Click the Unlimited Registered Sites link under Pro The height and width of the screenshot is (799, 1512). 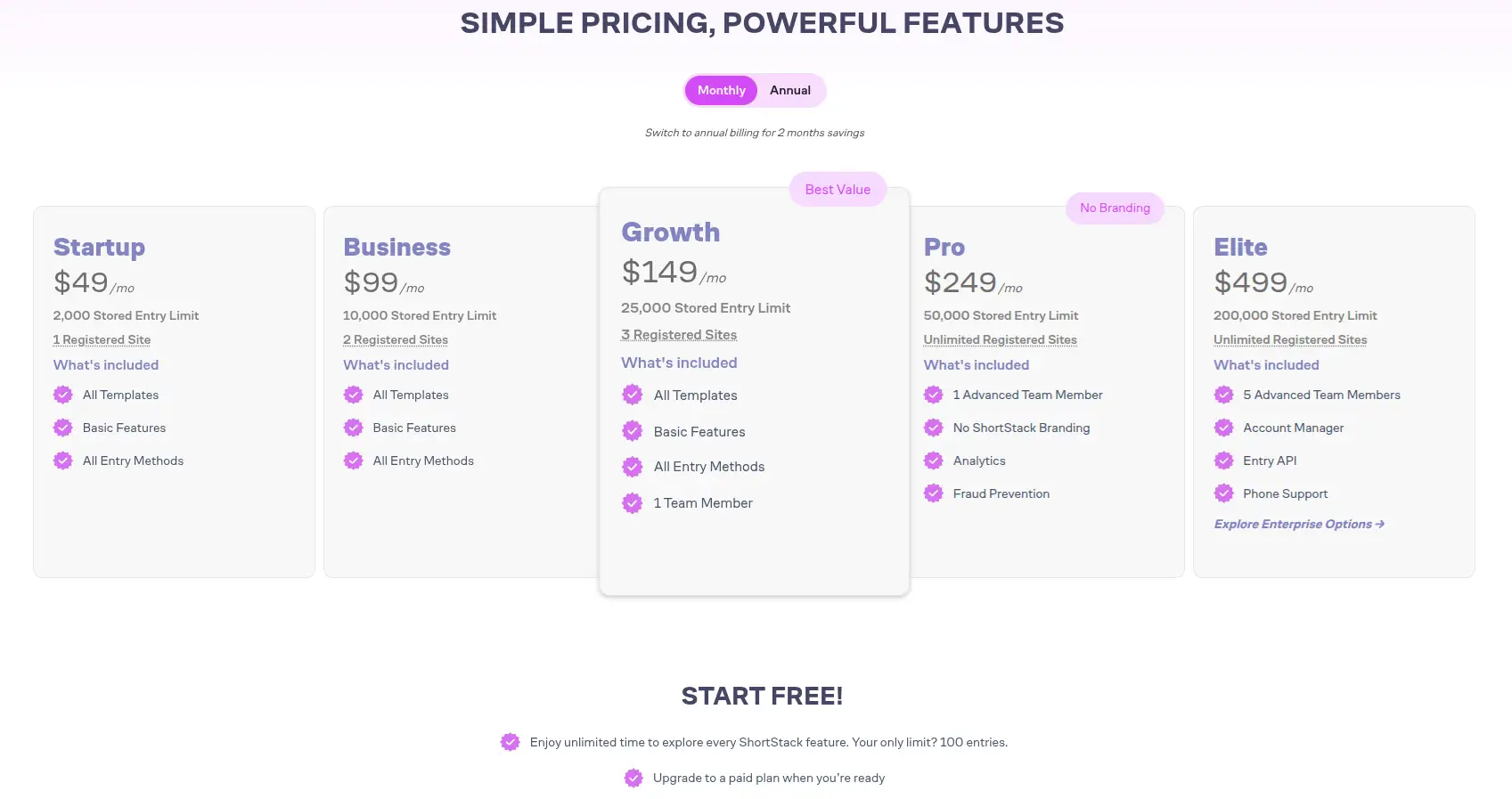point(999,339)
